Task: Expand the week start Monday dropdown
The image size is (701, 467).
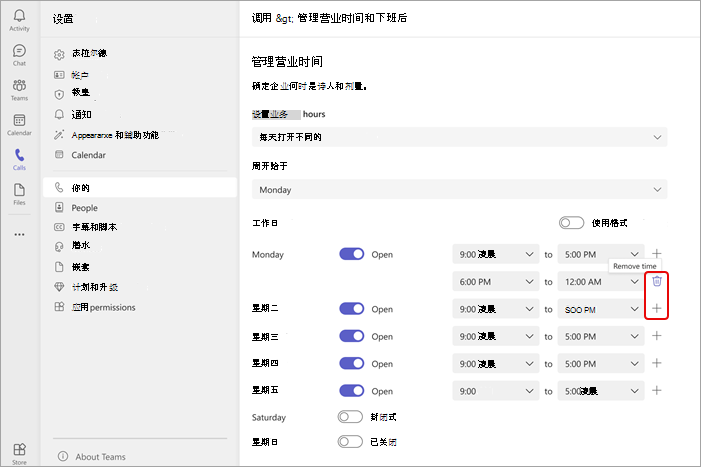Action: point(460,189)
